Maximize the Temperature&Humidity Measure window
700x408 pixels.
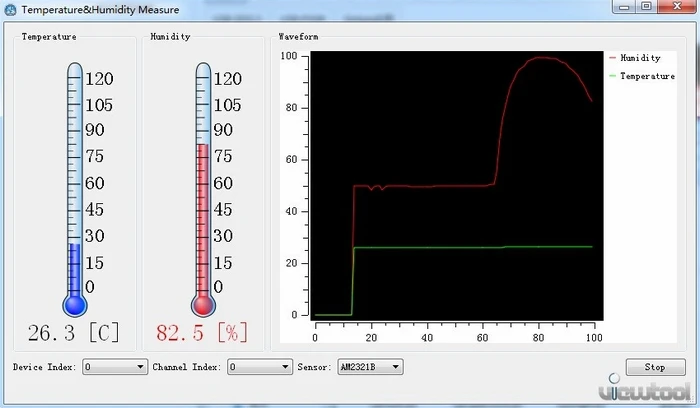[x=646, y=6]
